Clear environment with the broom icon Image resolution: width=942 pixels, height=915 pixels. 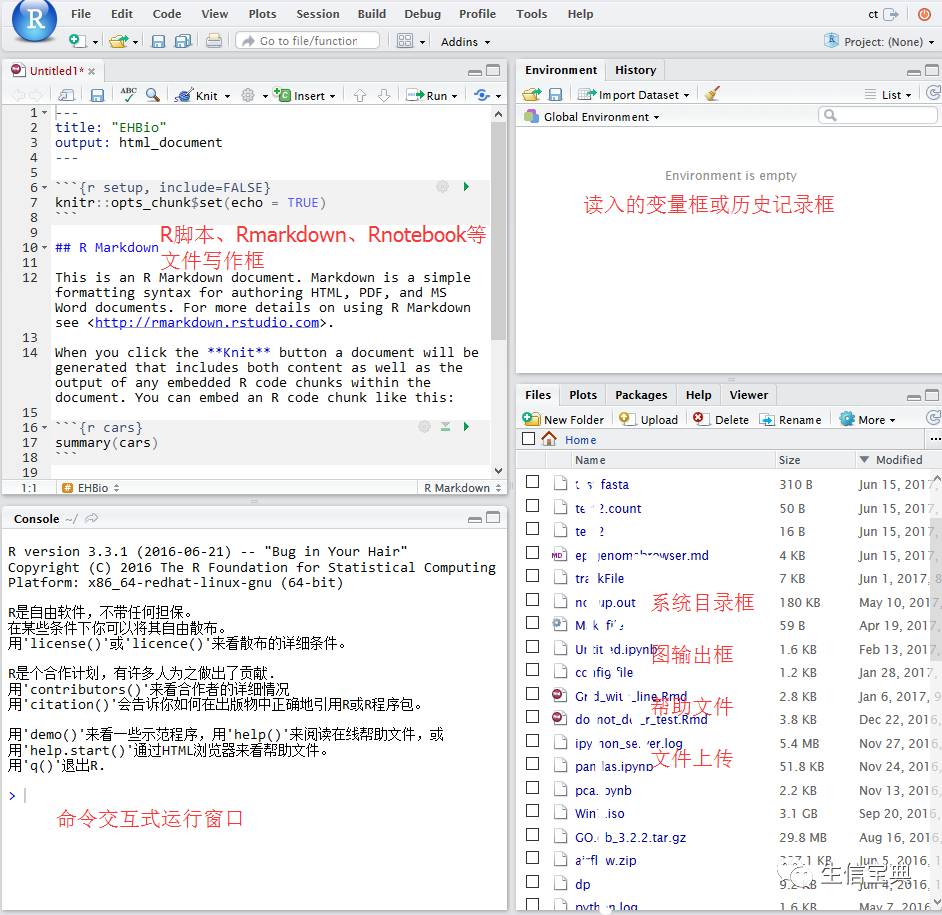click(712, 94)
